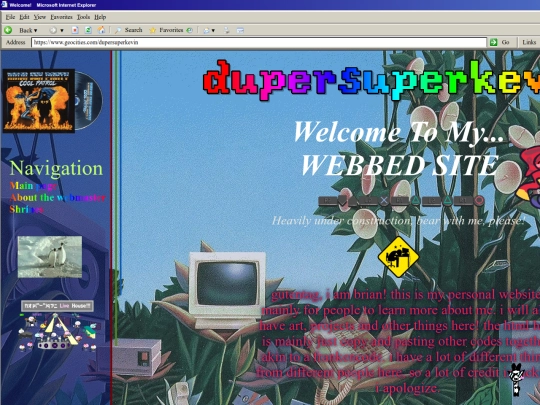The image size is (540, 405).
Task: Open the File menu
Action: click(10, 17)
